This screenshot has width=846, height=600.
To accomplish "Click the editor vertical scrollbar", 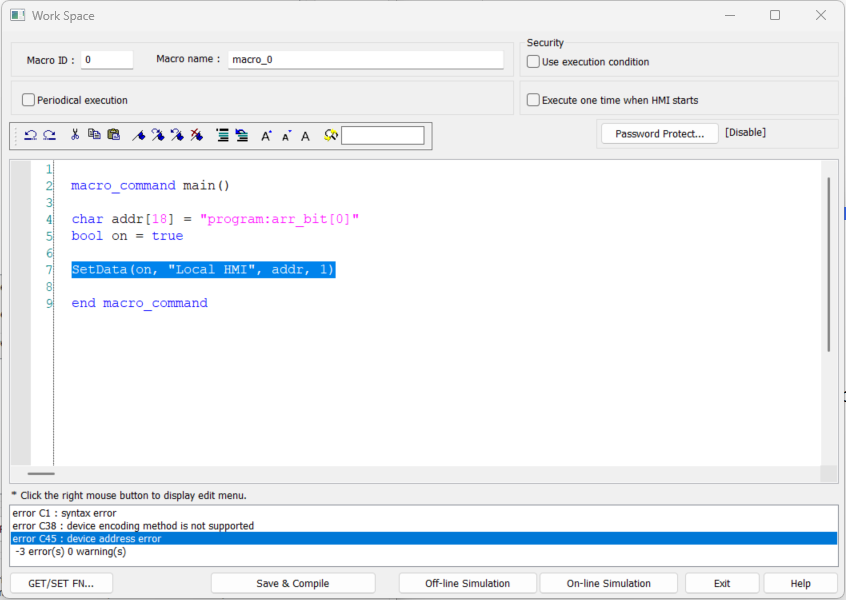I will 828,264.
